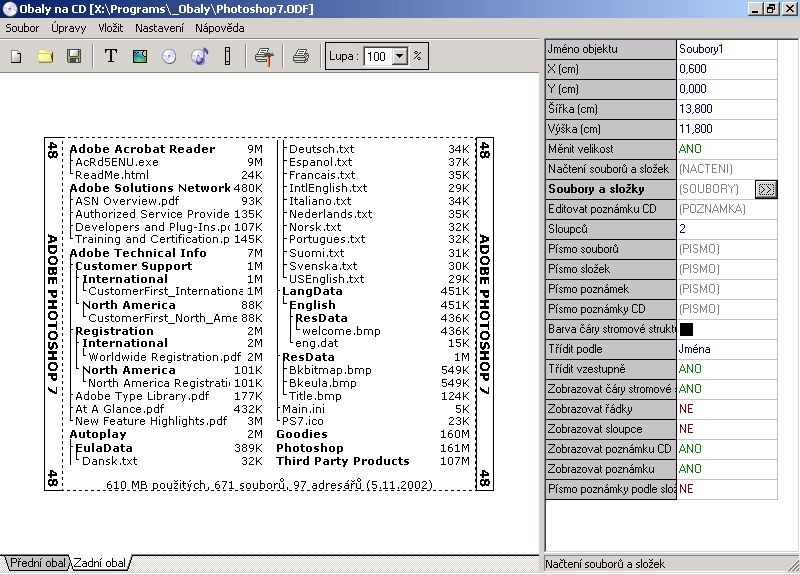This screenshot has width=800, height=575.
Task: Save the project with the floppy disk icon
Action: (x=73, y=57)
